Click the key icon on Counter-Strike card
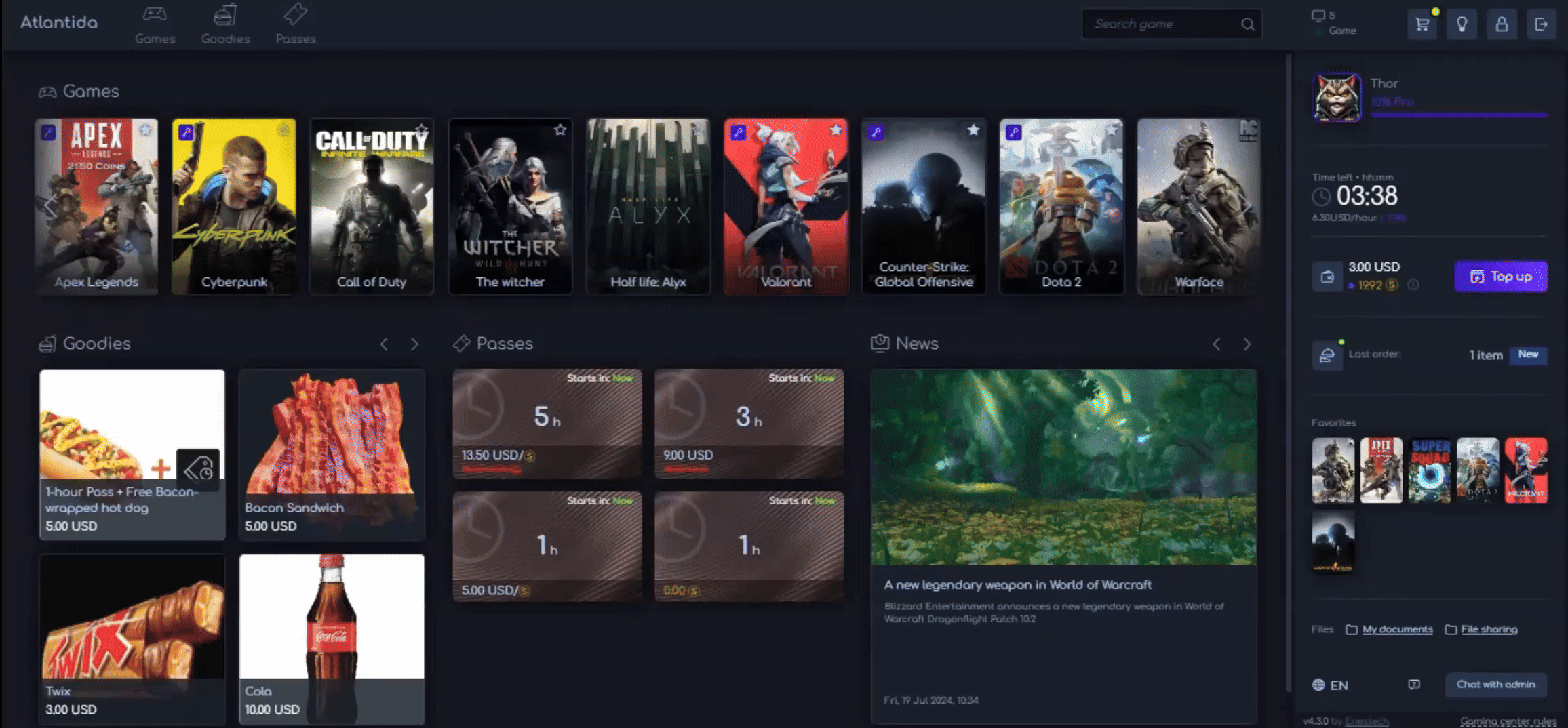The image size is (1568, 728). point(876,132)
